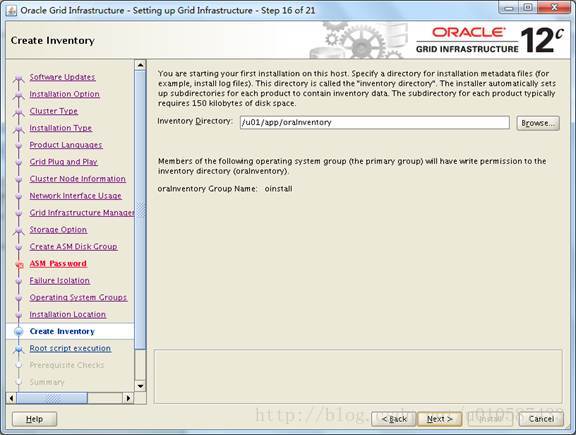Viewport: 576px width, 435px height.
Task: Click the Create Inventory current step marker
Action: pyautogui.click(x=18, y=332)
